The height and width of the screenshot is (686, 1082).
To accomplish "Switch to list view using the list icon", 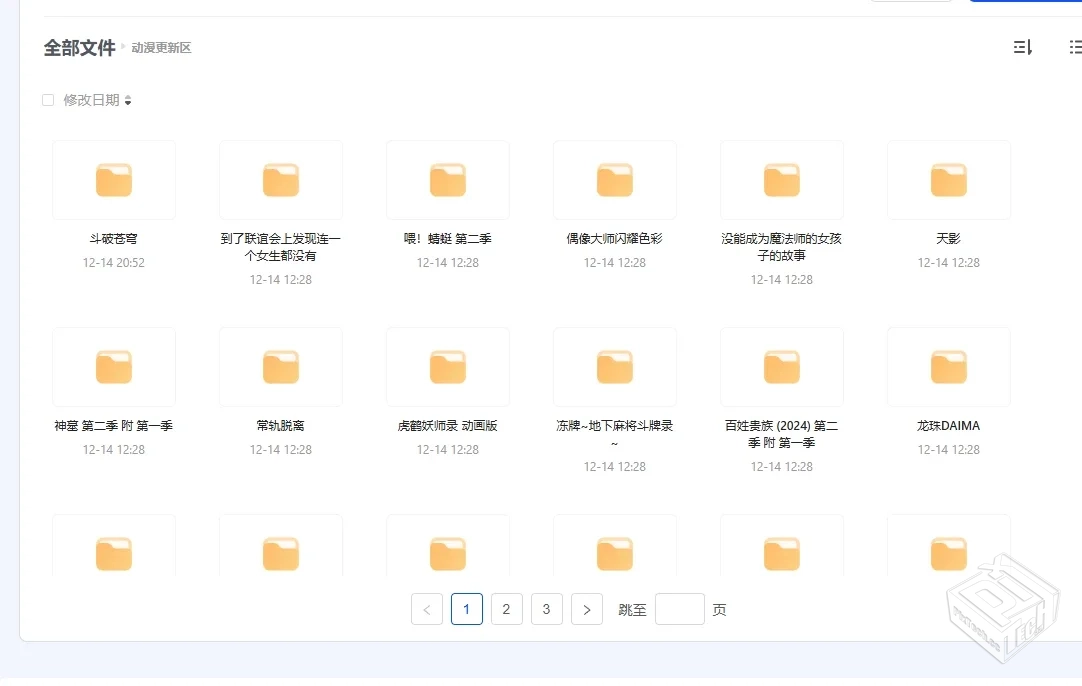I will coord(1074,46).
